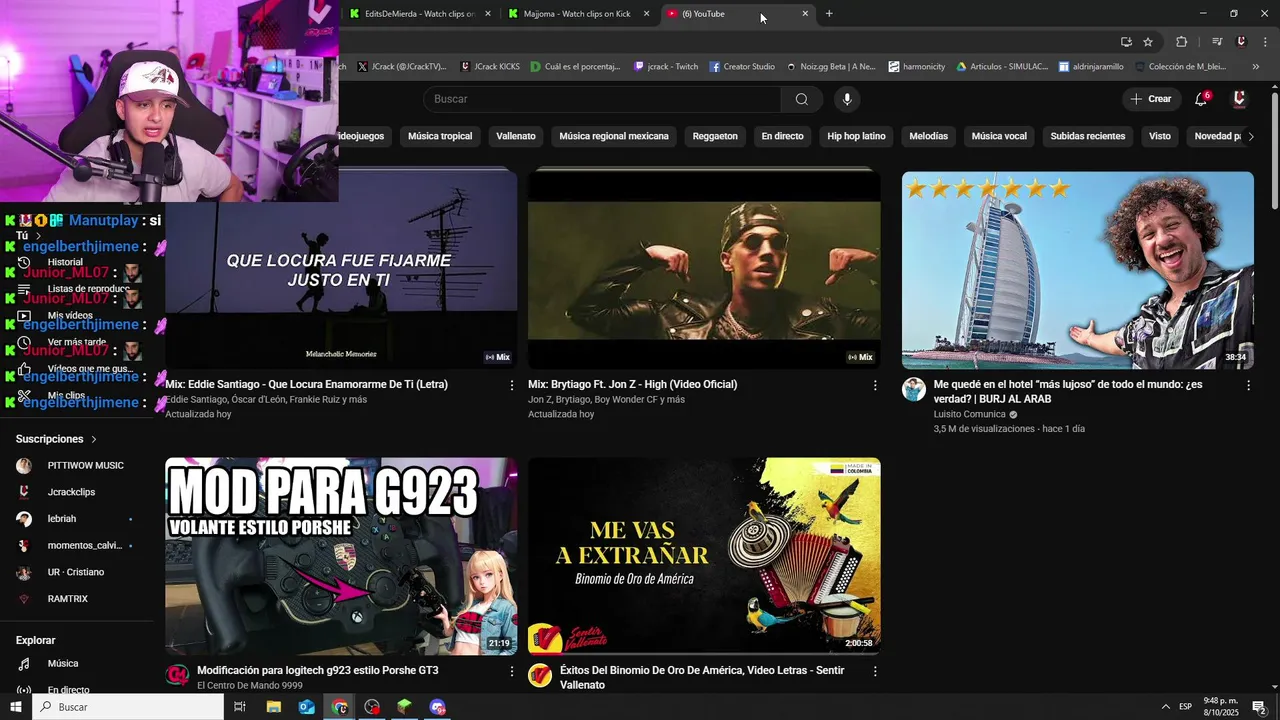Play the Me Vas A Extrañar thumbnail

point(704,556)
